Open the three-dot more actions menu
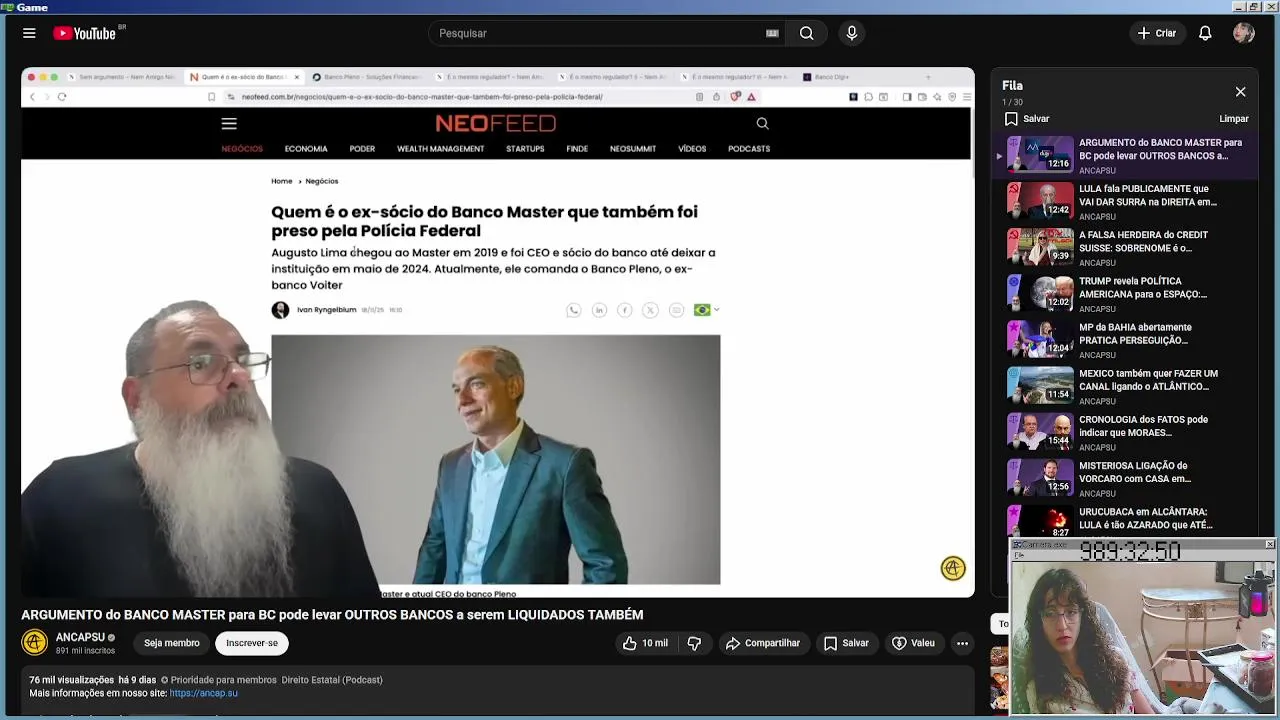The height and width of the screenshot is (720, 1280). (962, 643)
